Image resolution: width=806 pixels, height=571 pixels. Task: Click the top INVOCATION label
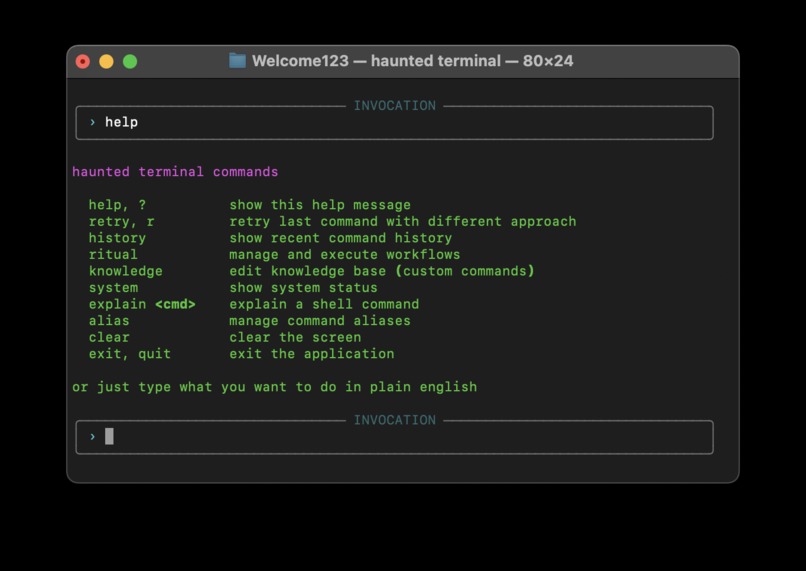tap(394, 106)
